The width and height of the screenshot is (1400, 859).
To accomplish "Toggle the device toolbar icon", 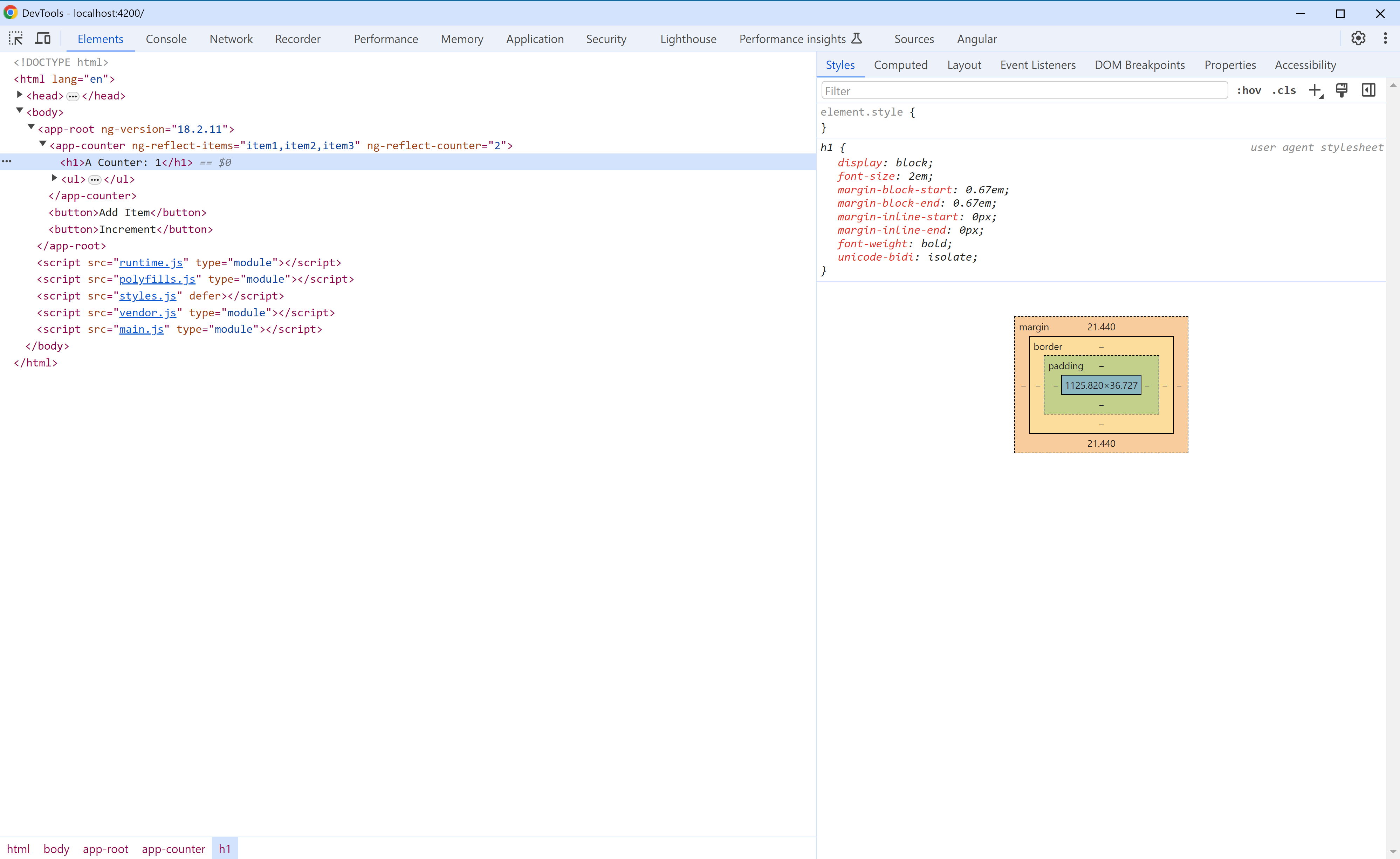I will [x=43, y=39].
